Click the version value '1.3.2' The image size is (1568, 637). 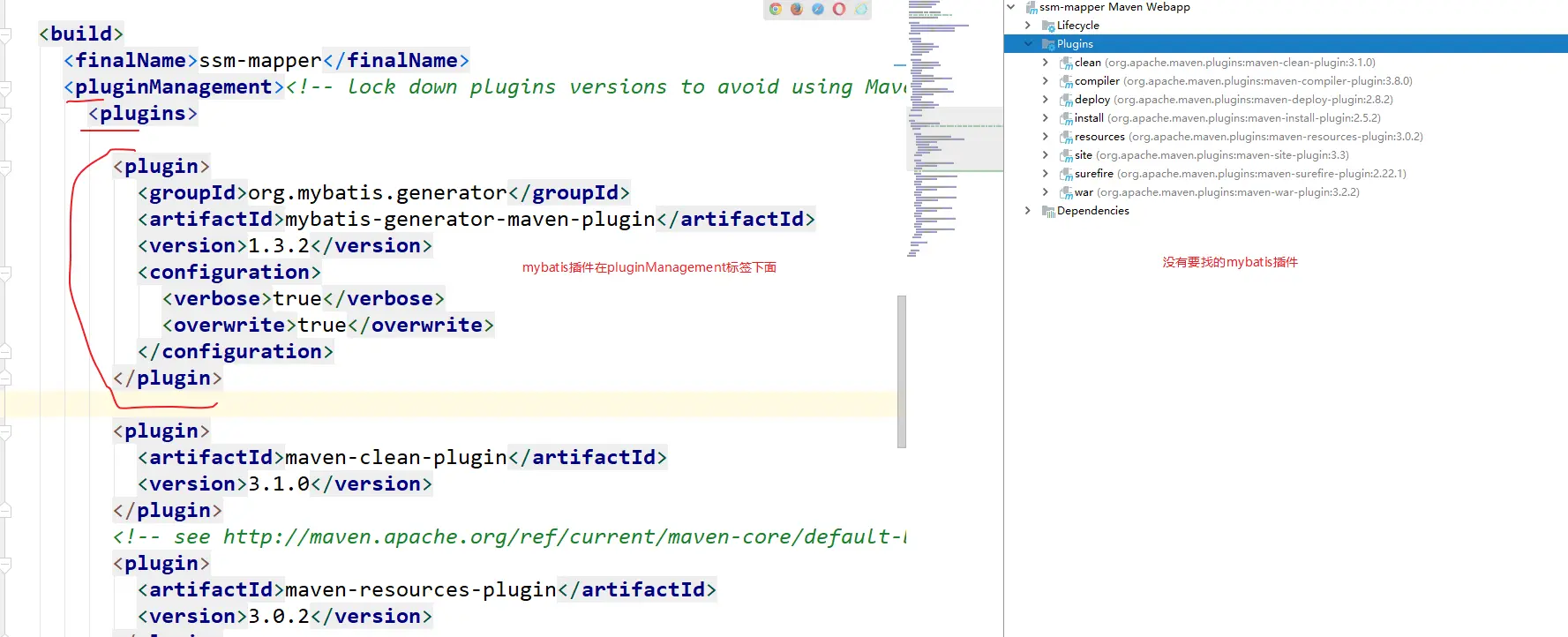click(279, 246)
